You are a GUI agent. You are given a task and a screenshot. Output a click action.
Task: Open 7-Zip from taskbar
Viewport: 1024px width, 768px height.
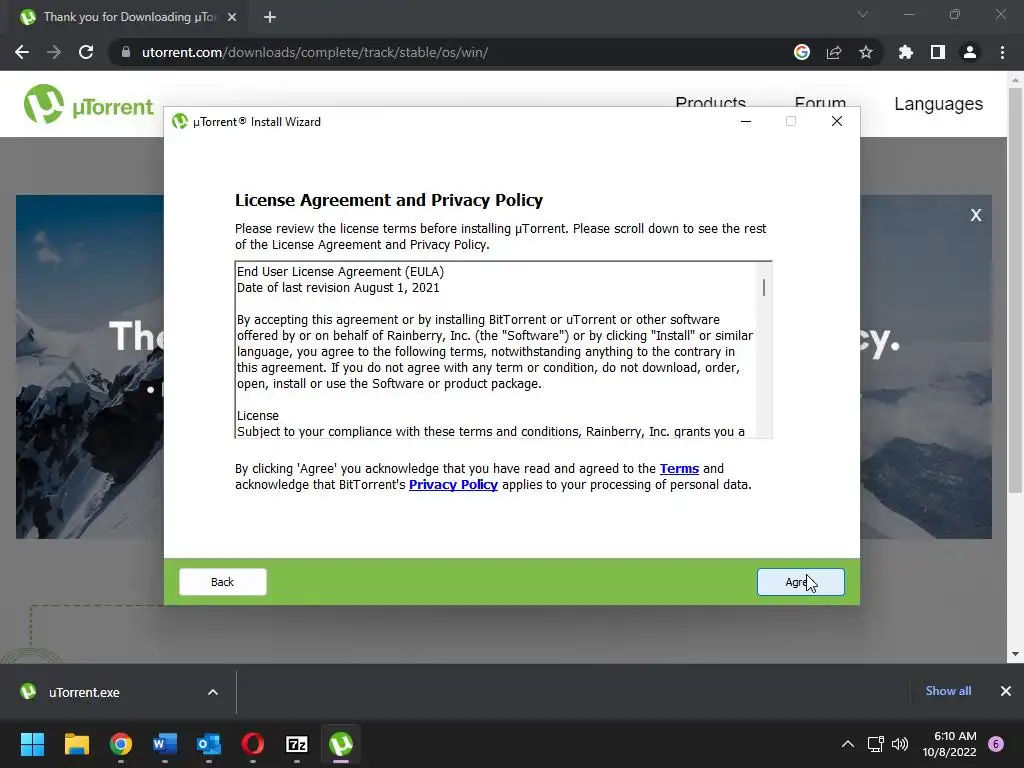tap(297, 744)
